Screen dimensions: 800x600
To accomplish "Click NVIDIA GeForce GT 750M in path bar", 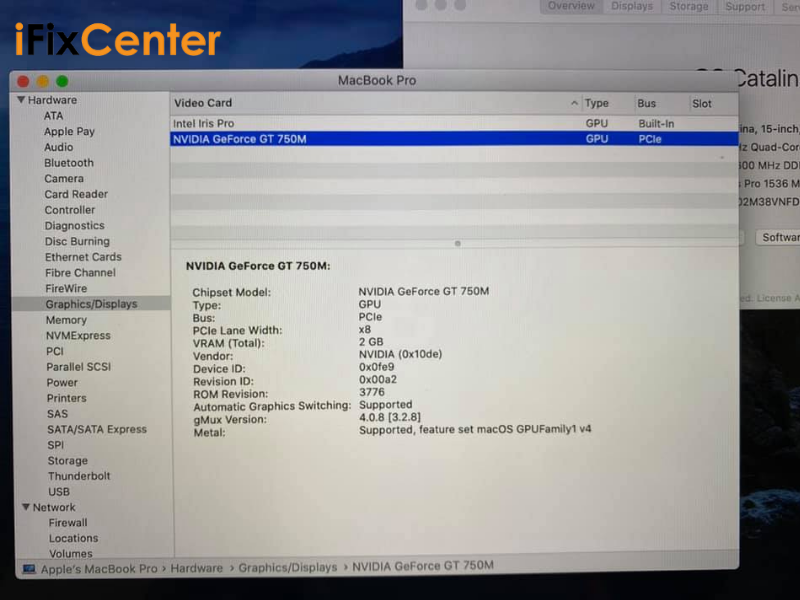I will click(423, 566).
